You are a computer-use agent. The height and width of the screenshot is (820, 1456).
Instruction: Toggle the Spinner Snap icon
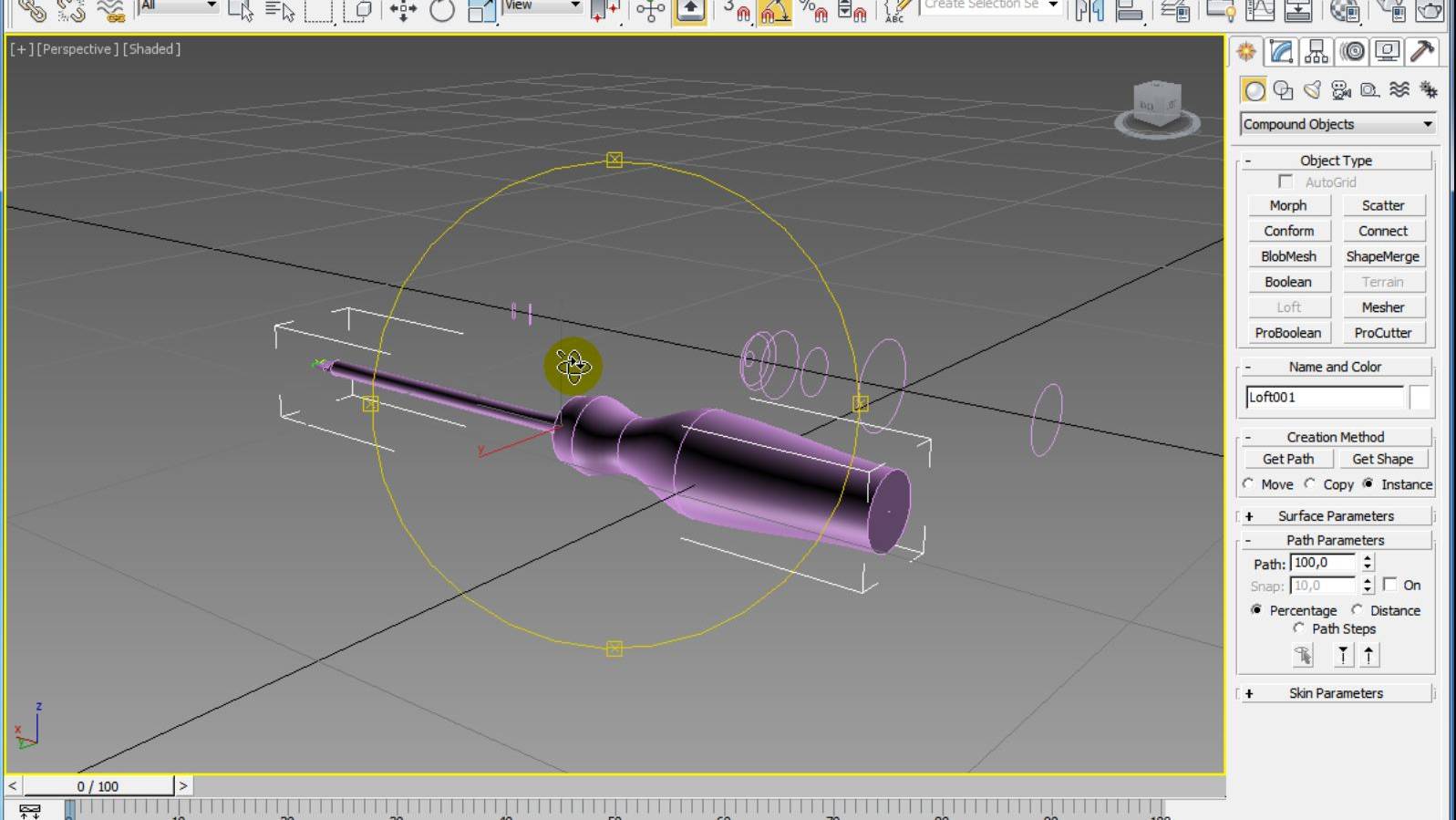852,10
